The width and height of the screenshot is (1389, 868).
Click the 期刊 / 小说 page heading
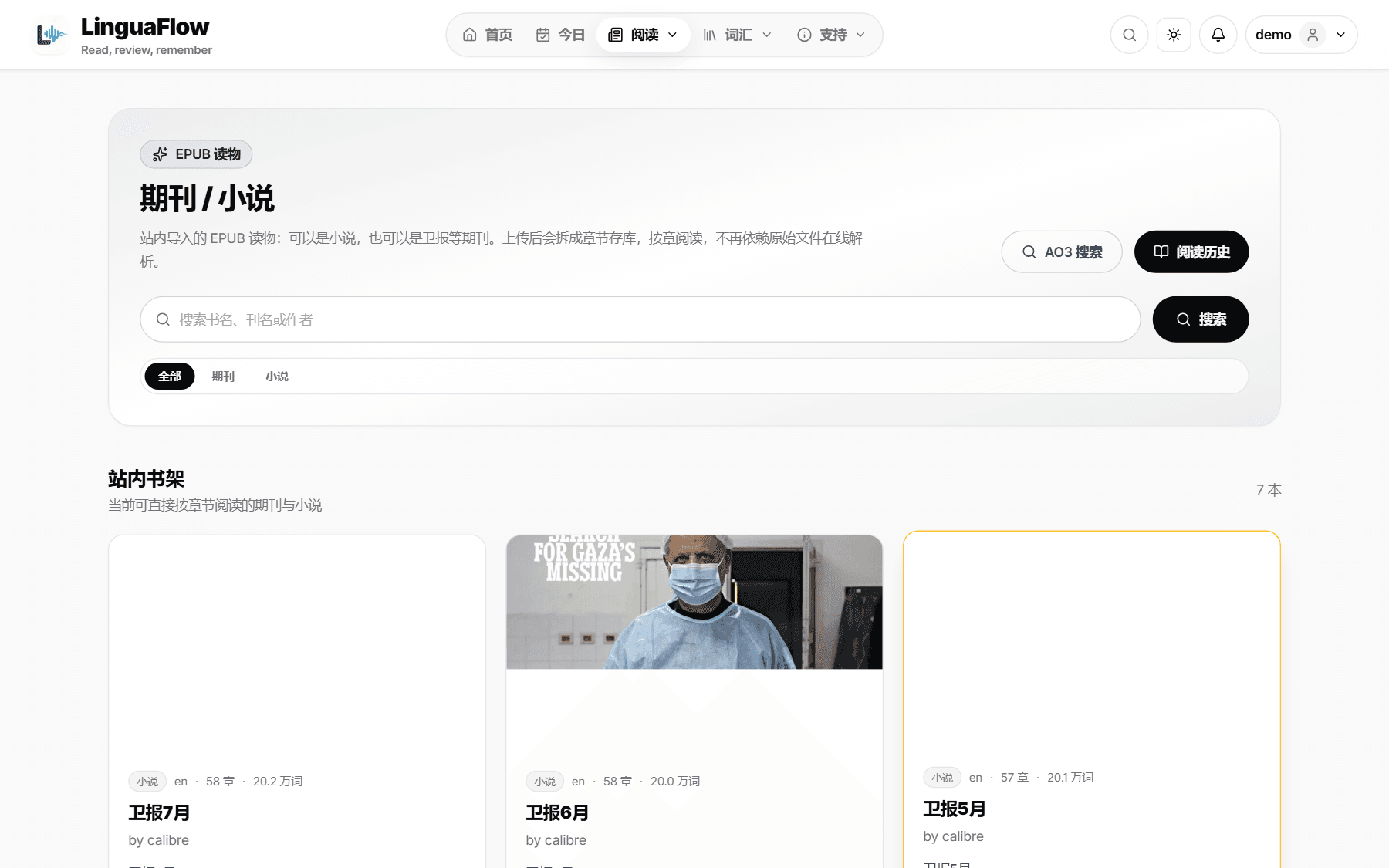click(x=207, y=198)
